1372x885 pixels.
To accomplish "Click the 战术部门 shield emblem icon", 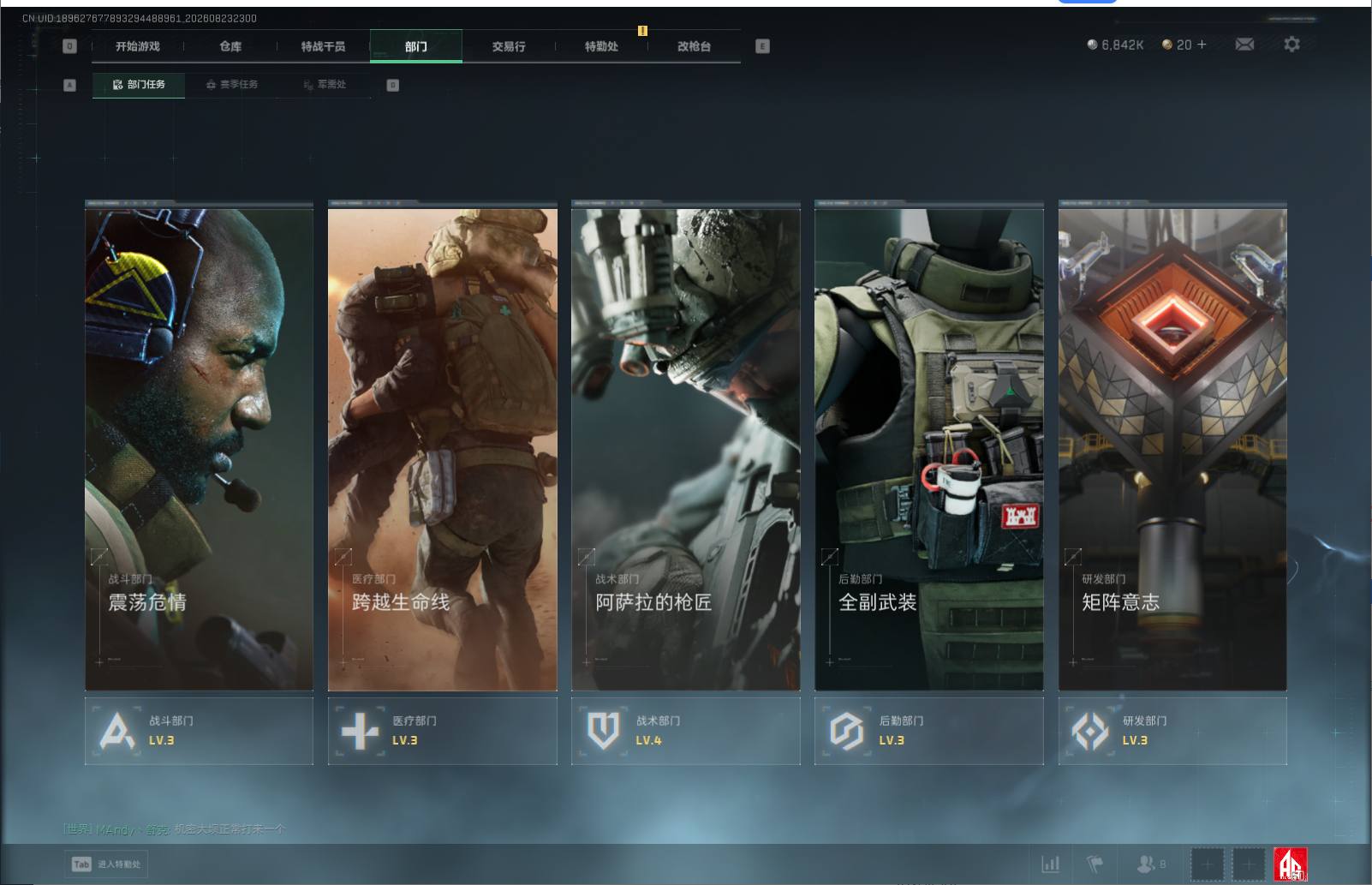I will point(603,731).
